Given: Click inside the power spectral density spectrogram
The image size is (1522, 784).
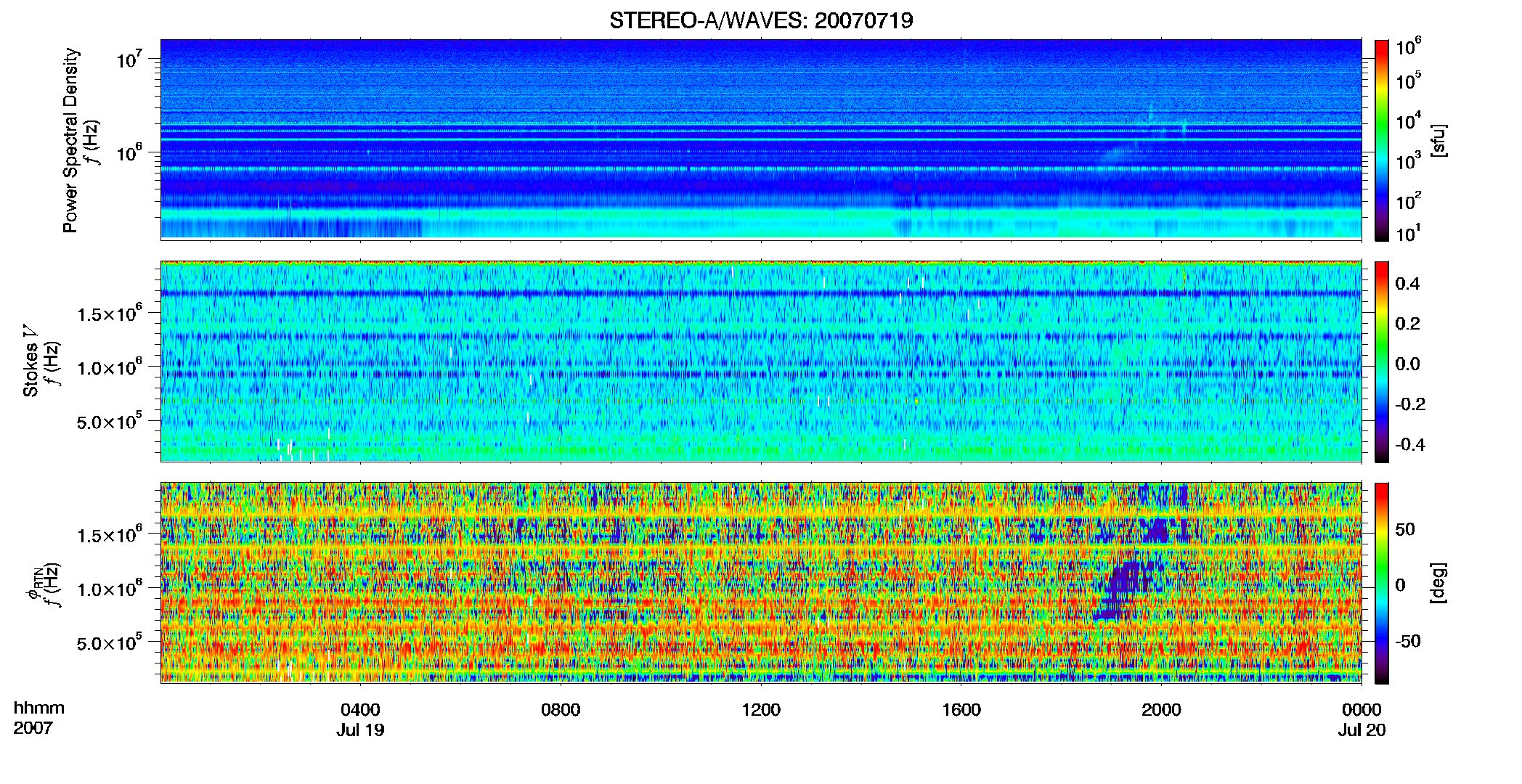Looking at the screenshot, I should pyautogui.click(x=761, y=139).
